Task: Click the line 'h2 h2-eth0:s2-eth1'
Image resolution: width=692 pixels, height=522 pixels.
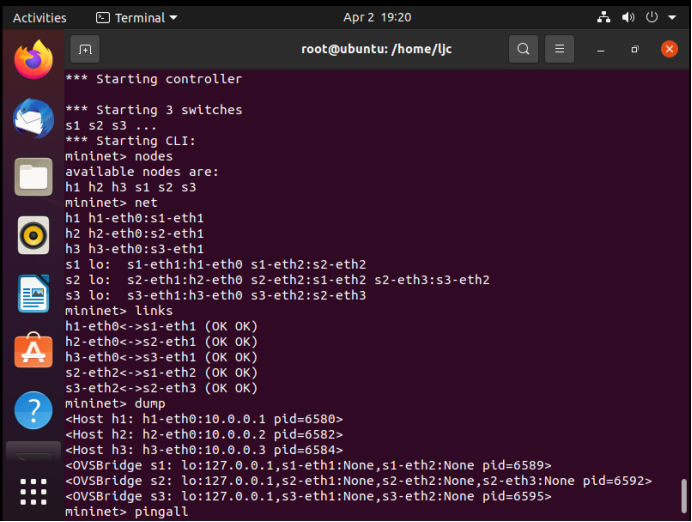Action: tap(135, 233)
